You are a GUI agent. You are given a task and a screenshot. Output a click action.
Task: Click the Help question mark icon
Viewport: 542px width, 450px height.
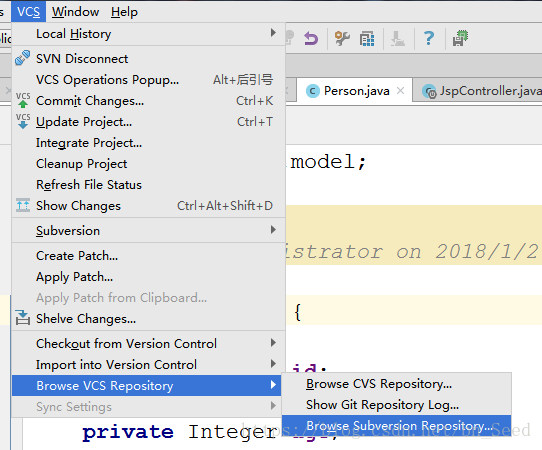coord(429,38)
